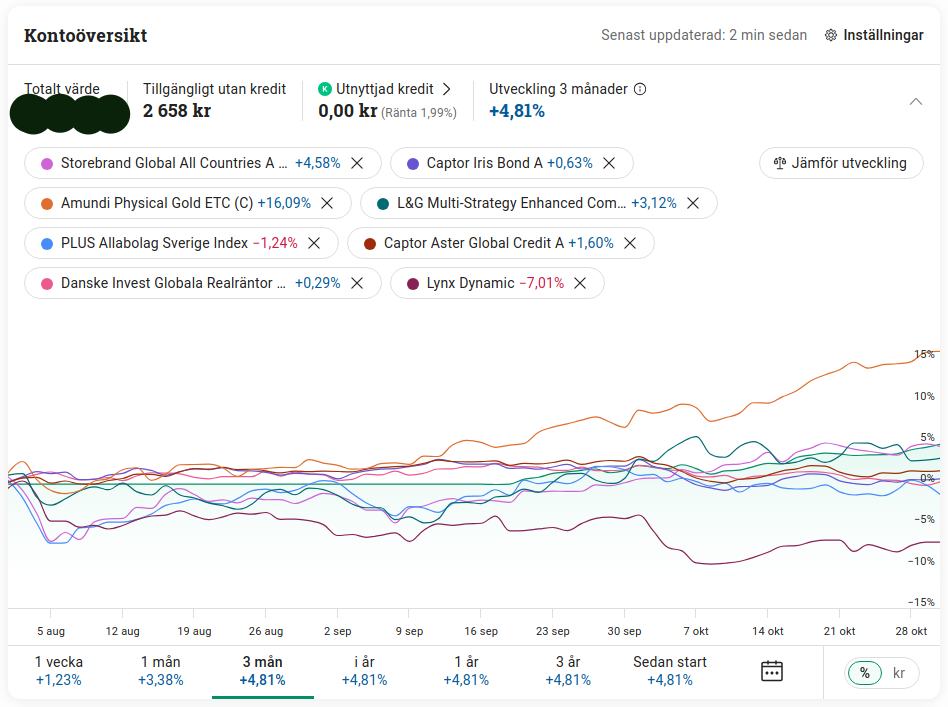This screenshot has width=948, height=707.
Task: Open the calendar date picker icon
Action: point(771,671)
